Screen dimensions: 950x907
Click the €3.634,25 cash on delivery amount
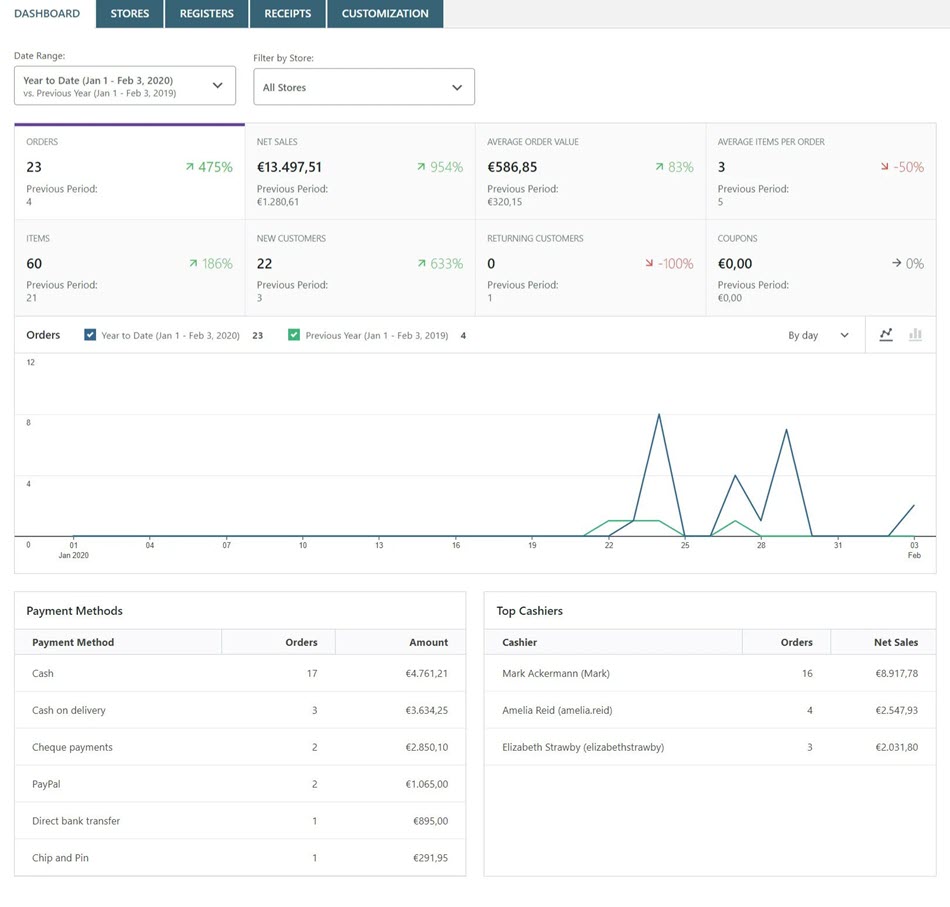(x=427, y=710)
